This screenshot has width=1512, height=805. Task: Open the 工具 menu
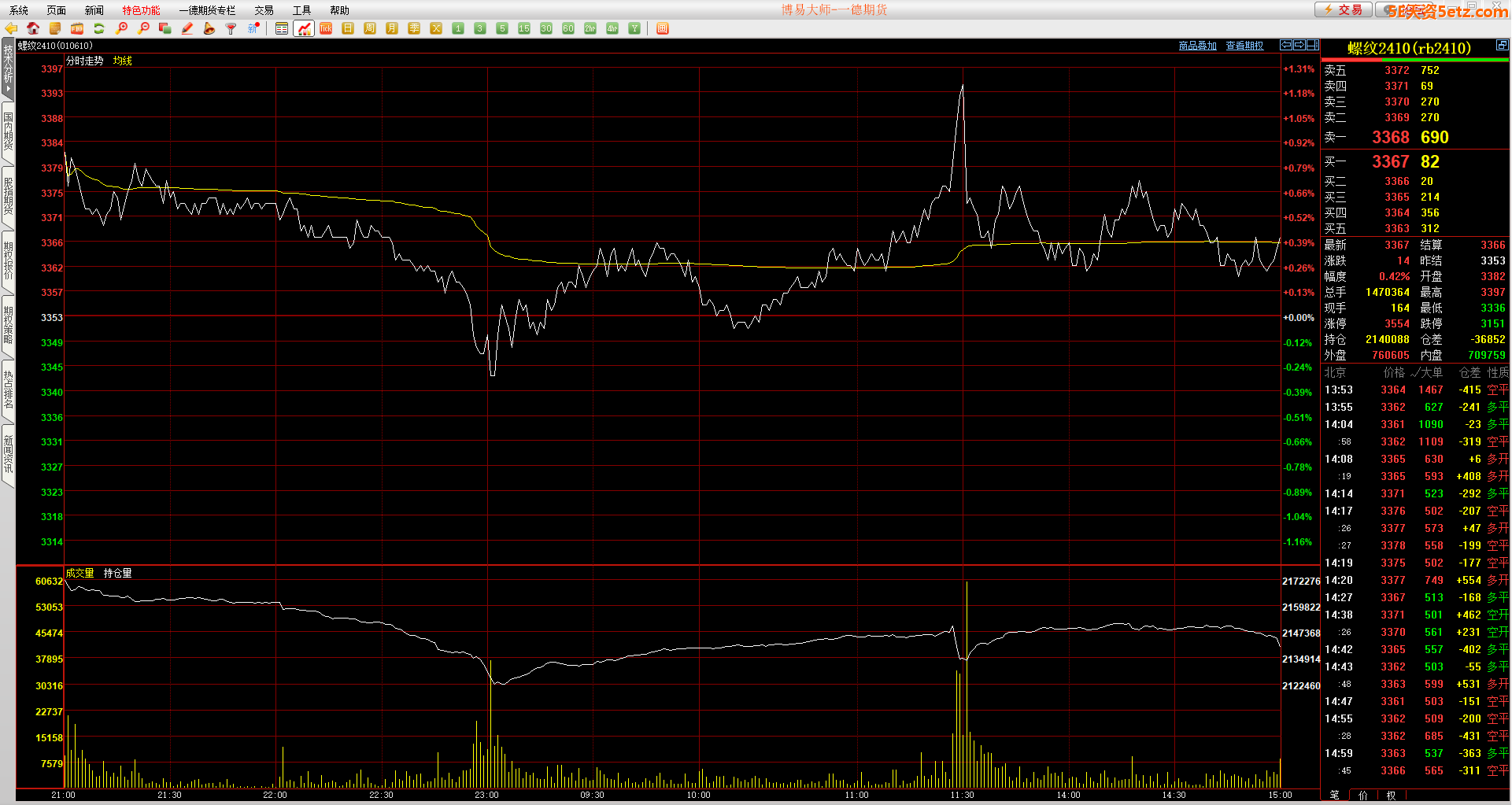pos(301,10)
